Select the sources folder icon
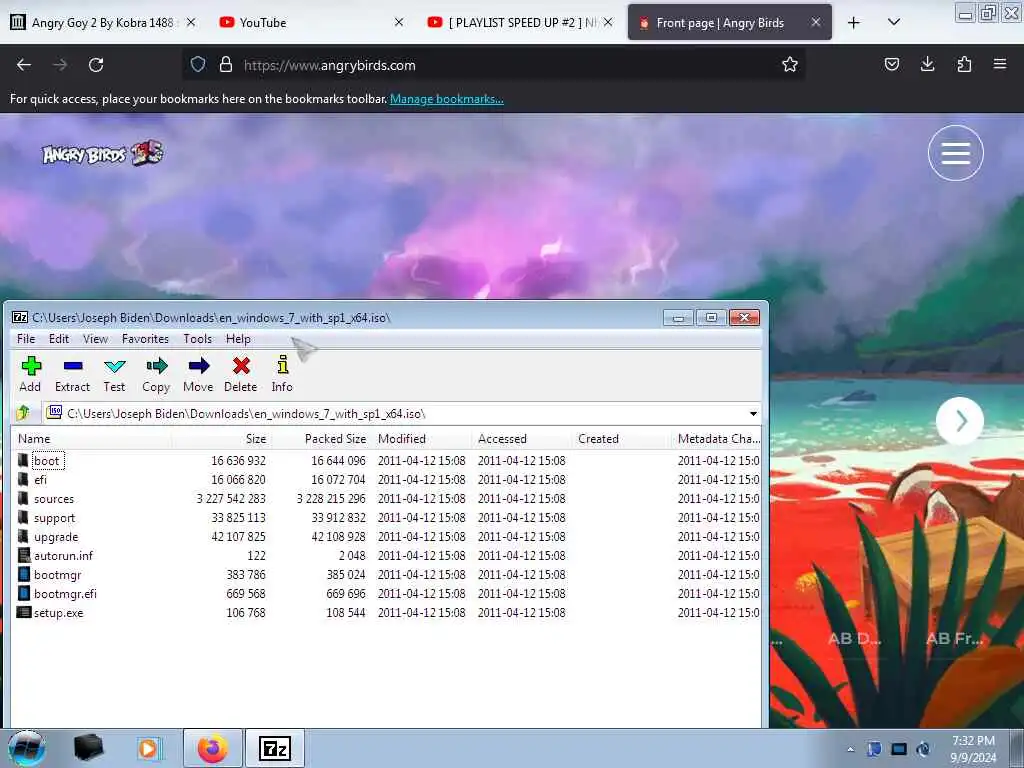 [x=23, y=498]
